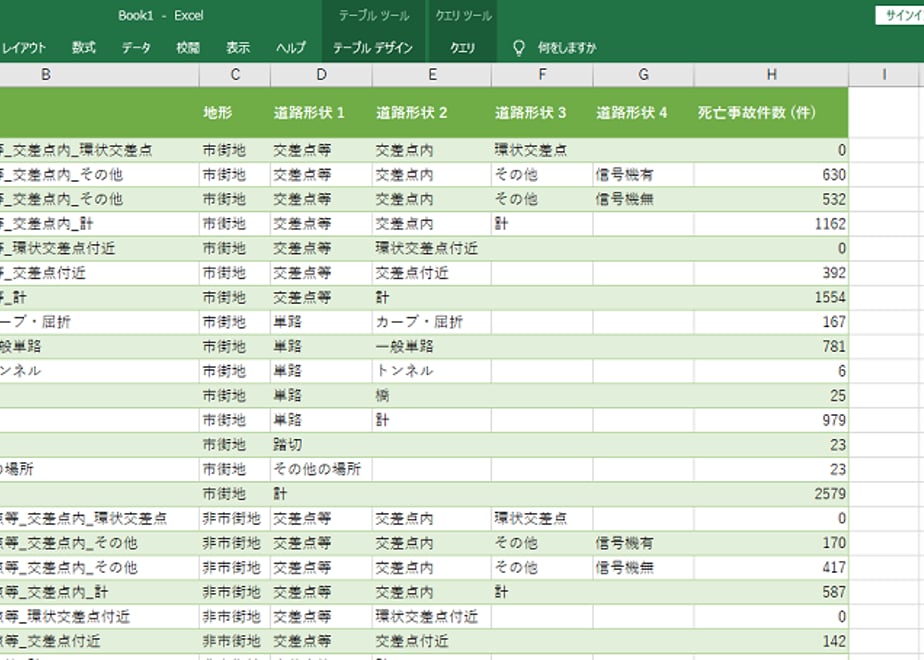Click the 何をしますか search box
924x660 pixels.
567,48
